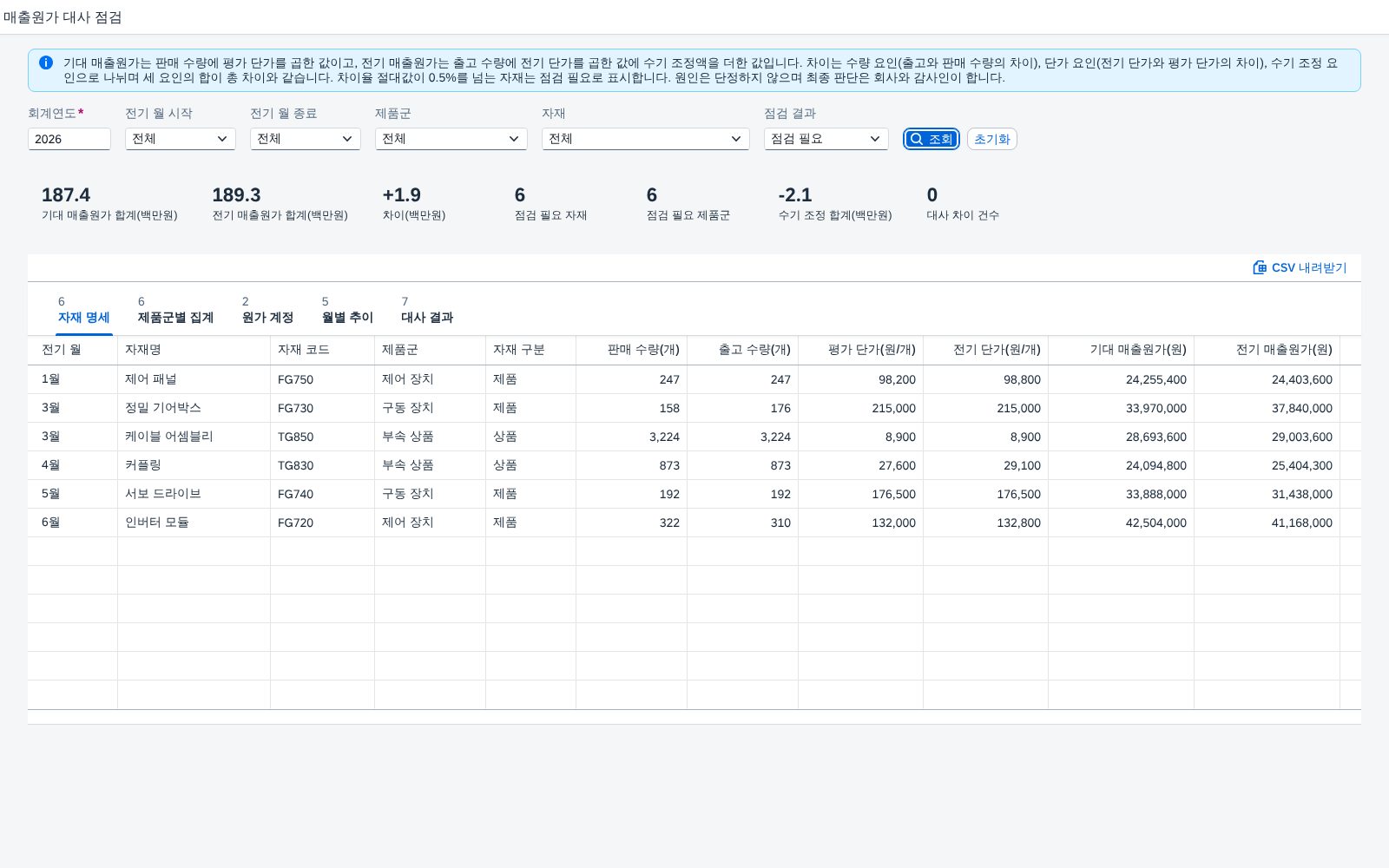Click the 회계연도 input field with 2026
Viewport: 1389px width, 868px height.
69,139
